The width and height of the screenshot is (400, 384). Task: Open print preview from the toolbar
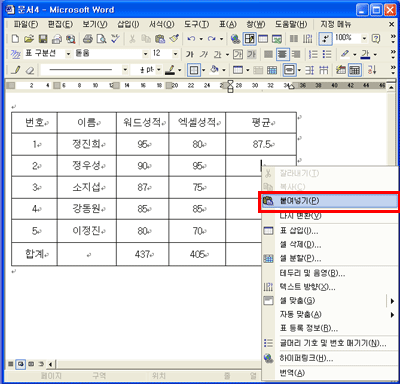(101, 39)
